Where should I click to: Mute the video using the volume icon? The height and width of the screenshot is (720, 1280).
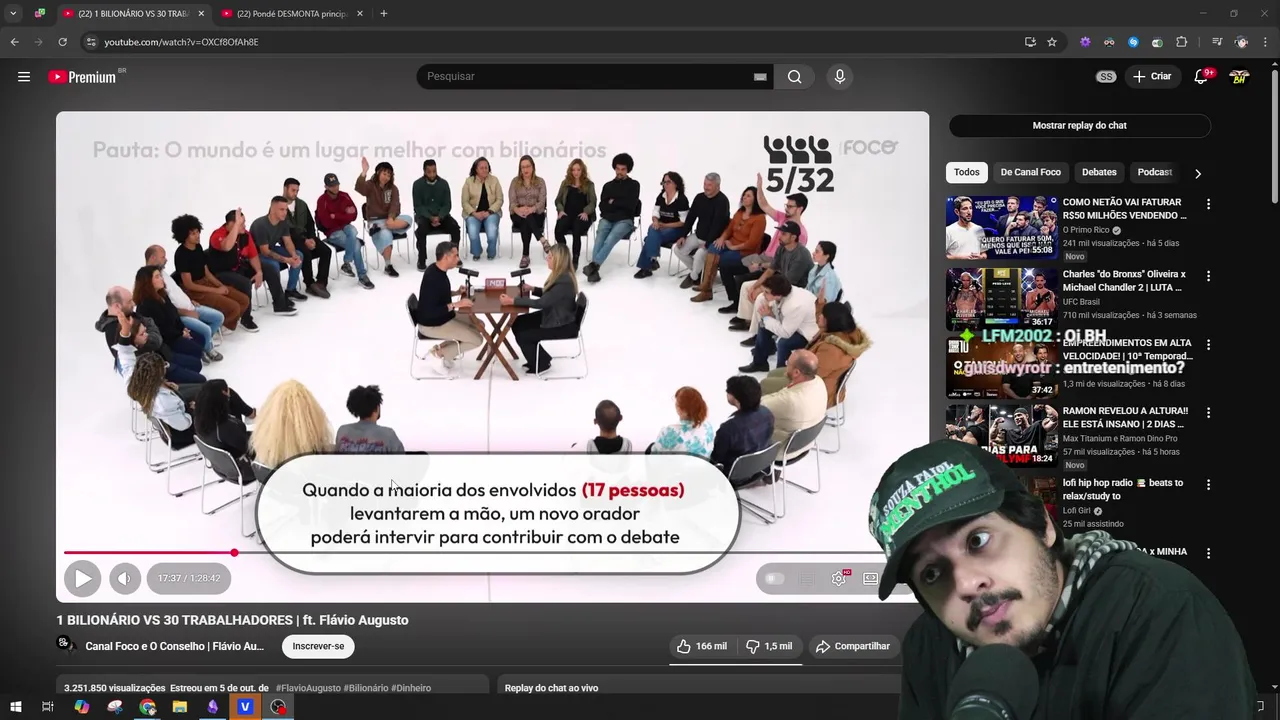tap(125, 578)
